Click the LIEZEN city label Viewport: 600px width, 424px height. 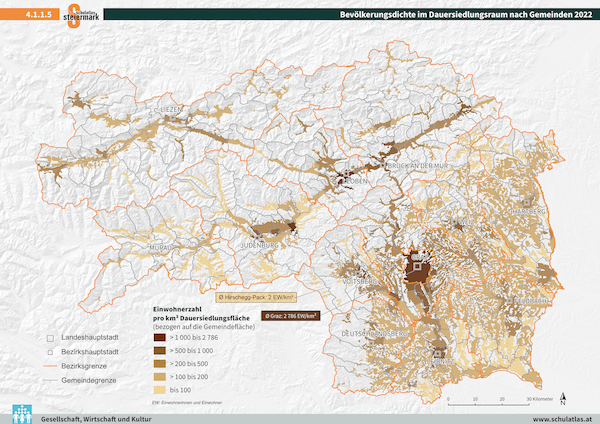coord(171,110)
